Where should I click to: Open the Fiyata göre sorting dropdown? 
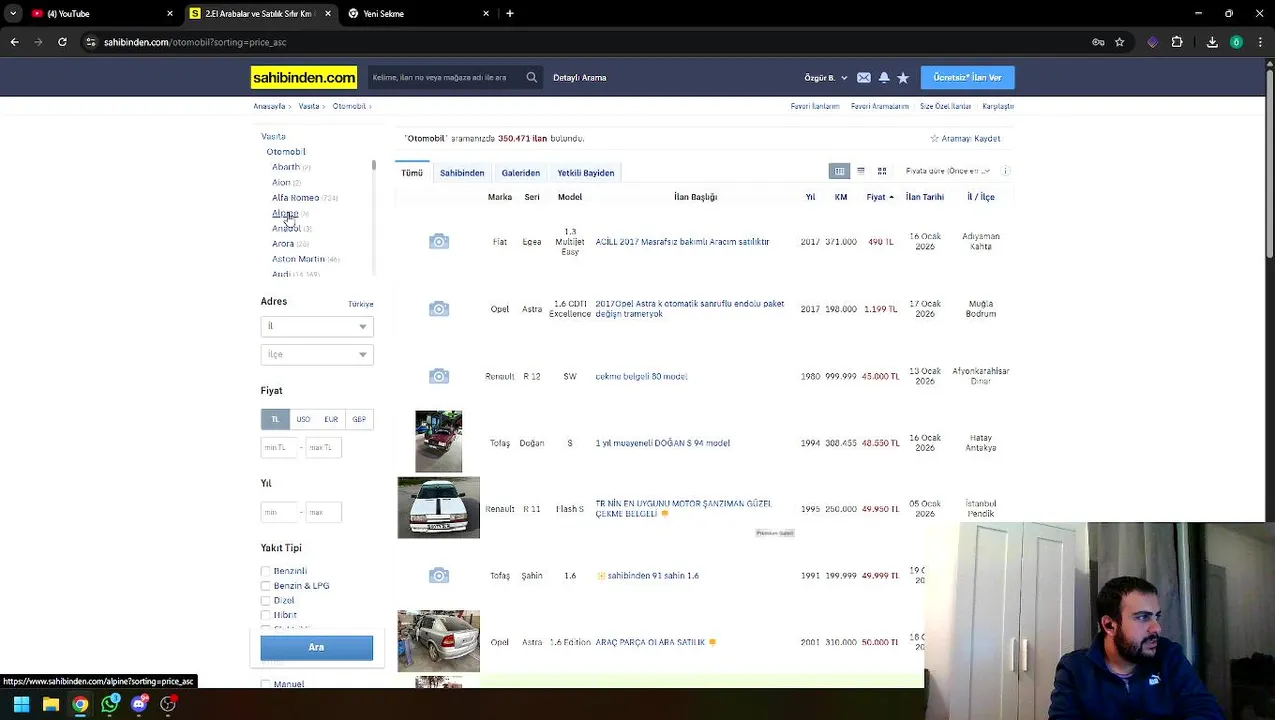tap(947, 171)
